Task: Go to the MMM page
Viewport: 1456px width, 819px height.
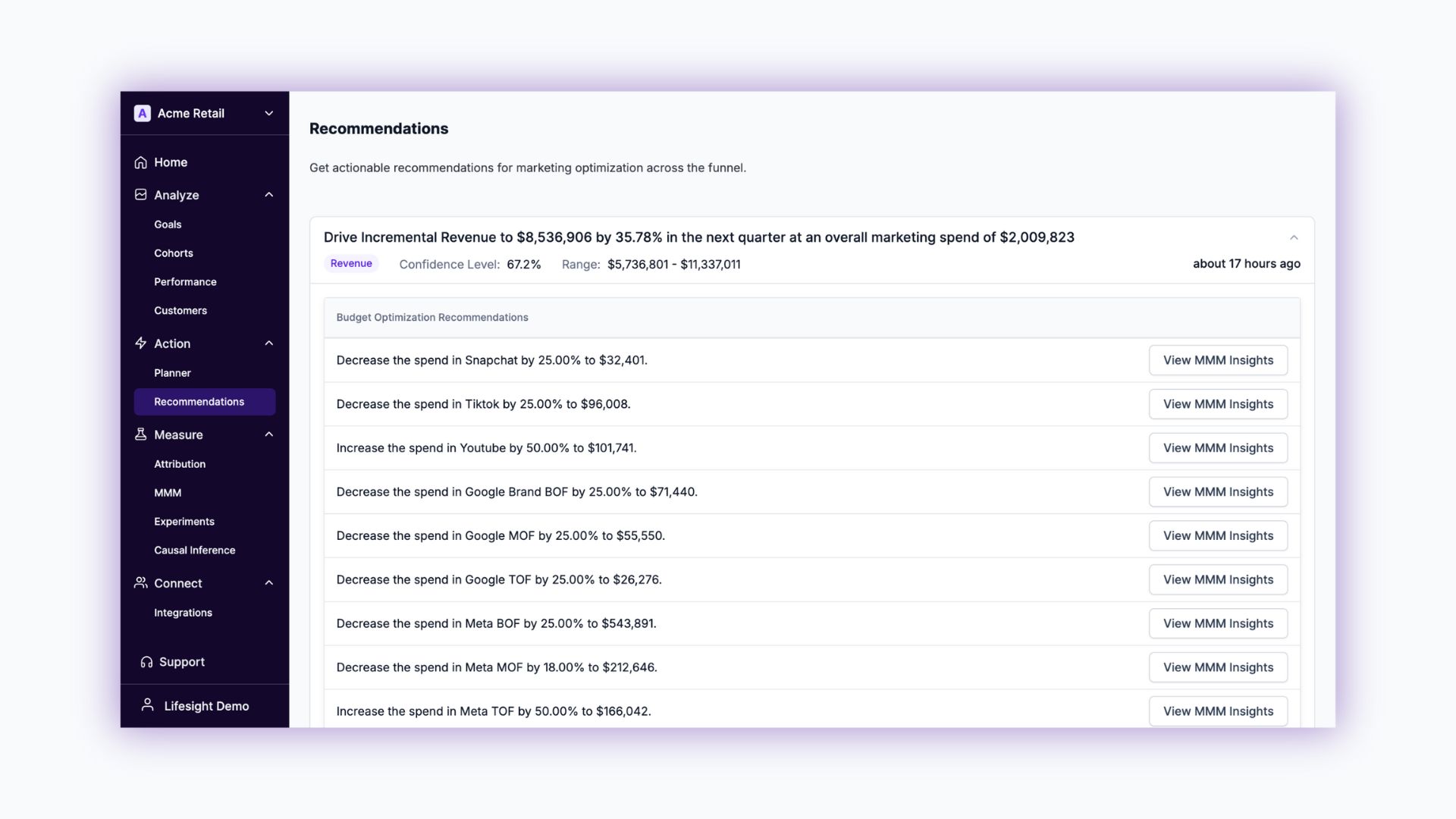Action: coord(168,493)
